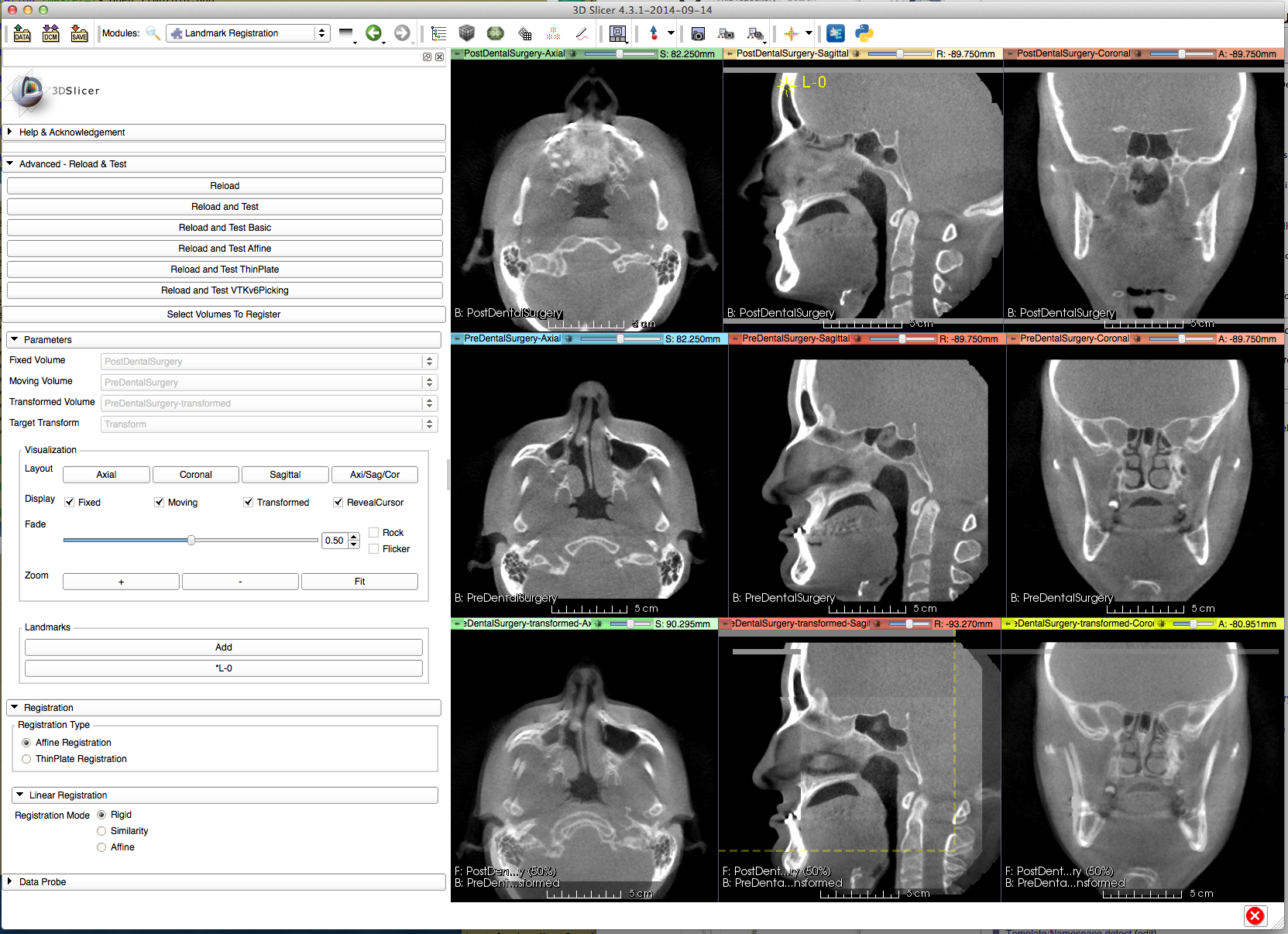Image resolution: width=1288 pixels, height=934 pixels.
Task: Click the module search magnifier icon
Action: click(x=153, y=33)
